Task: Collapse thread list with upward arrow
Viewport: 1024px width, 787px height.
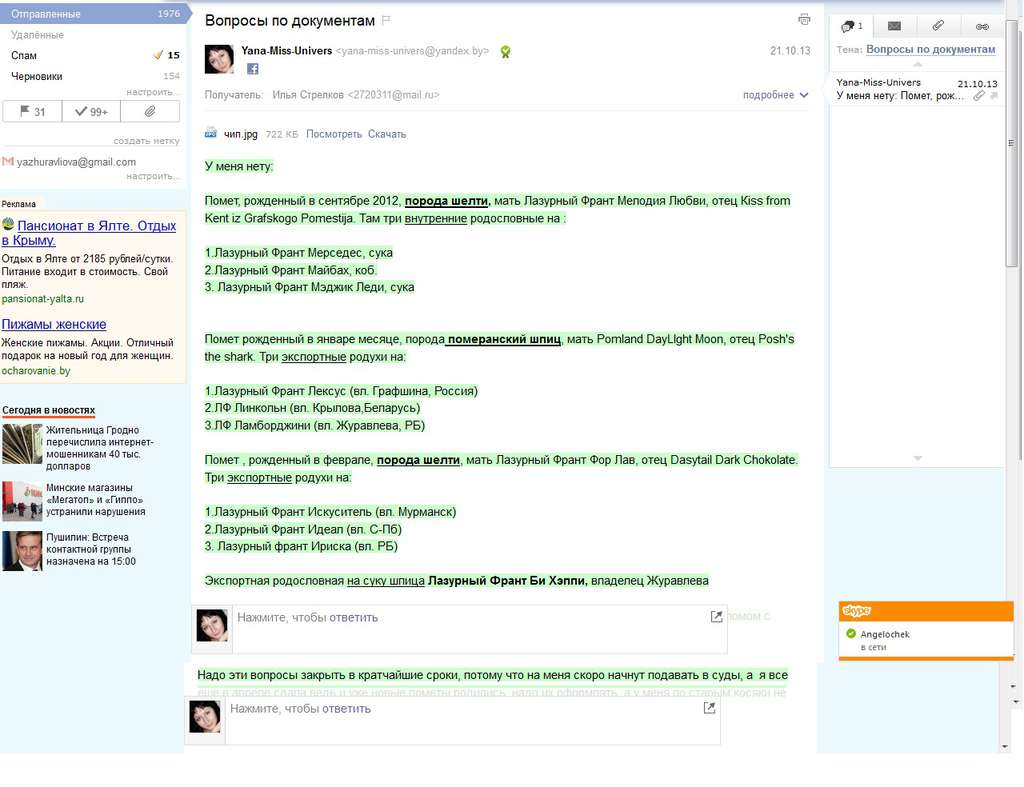Action: (x=918, y=64)
